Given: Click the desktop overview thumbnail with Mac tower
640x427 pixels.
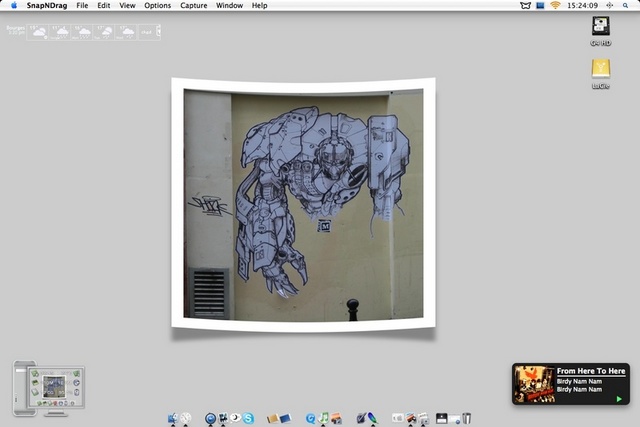Looking at the screenshot, I should coord(49,388).
